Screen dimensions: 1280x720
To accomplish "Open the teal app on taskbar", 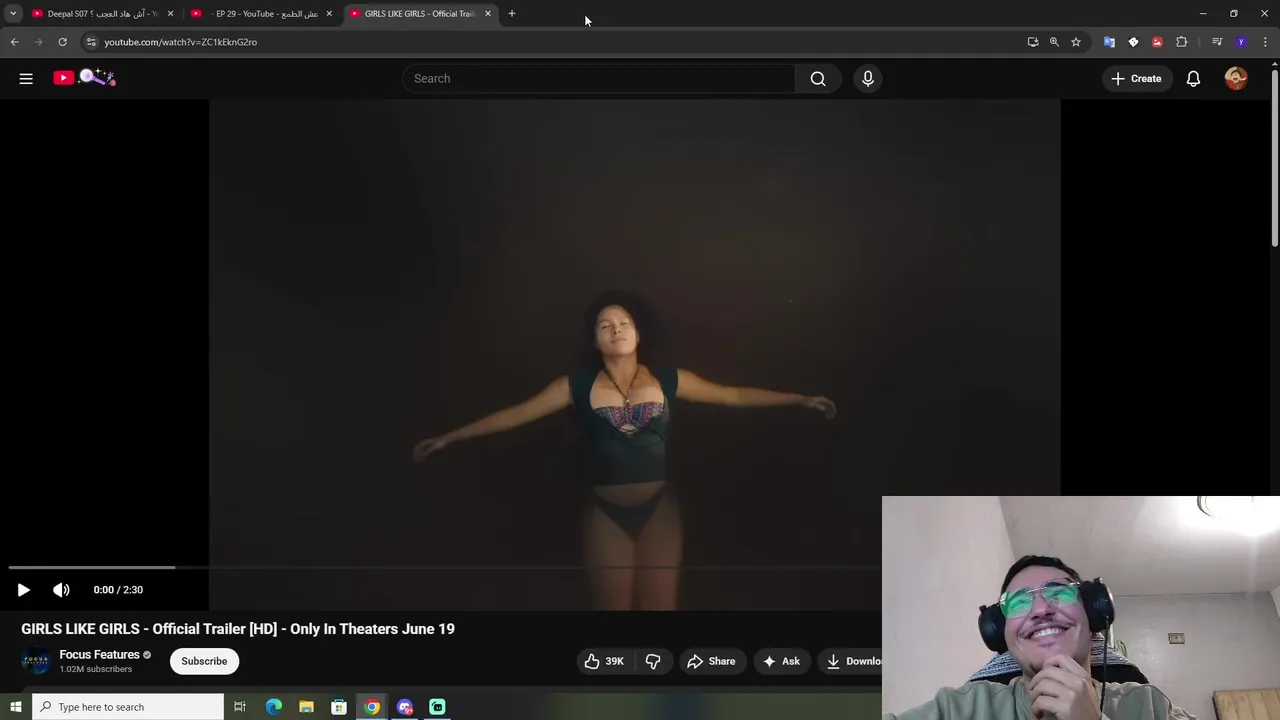I will coord(437,707).
